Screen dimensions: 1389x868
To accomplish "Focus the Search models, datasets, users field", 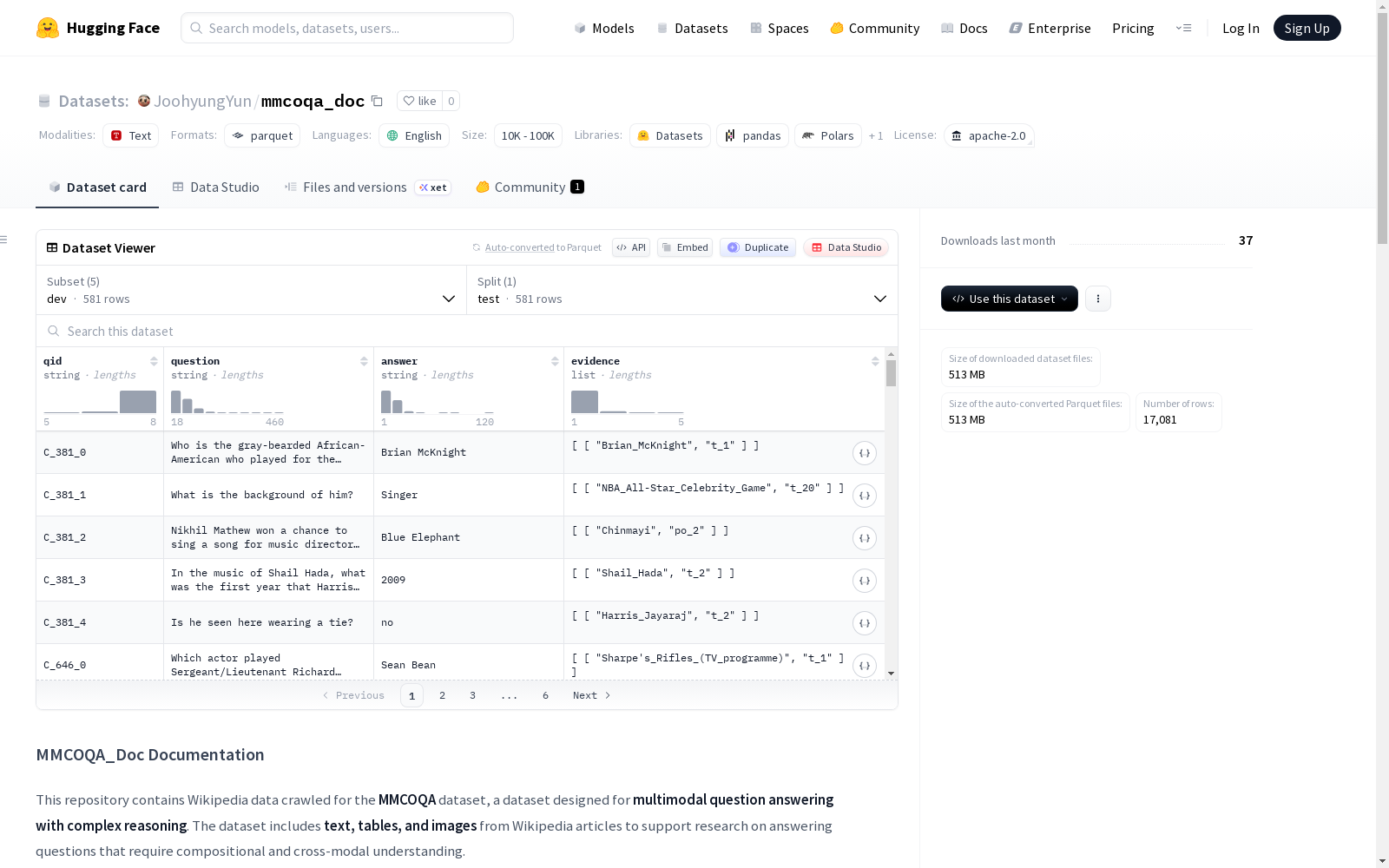I will (x=347, y=28).
